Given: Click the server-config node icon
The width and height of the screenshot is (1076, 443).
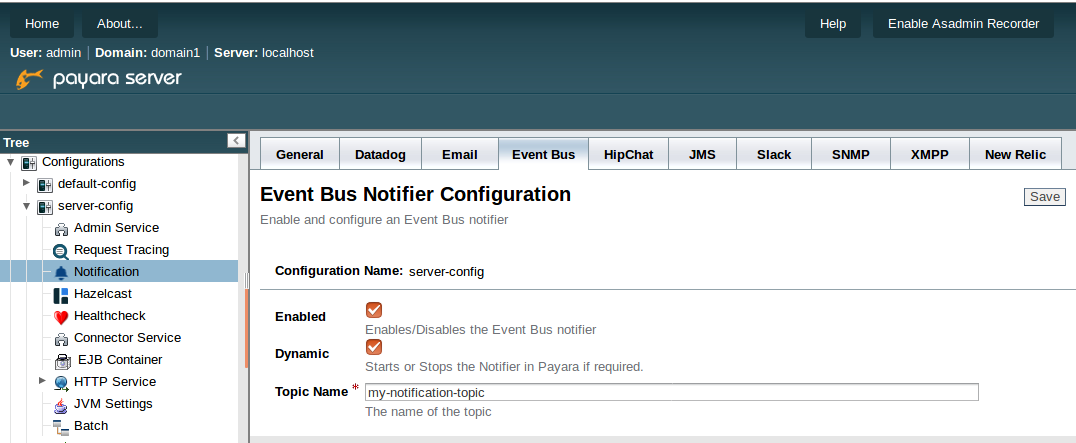Looking at the screenshot, I should click(45, 206).
